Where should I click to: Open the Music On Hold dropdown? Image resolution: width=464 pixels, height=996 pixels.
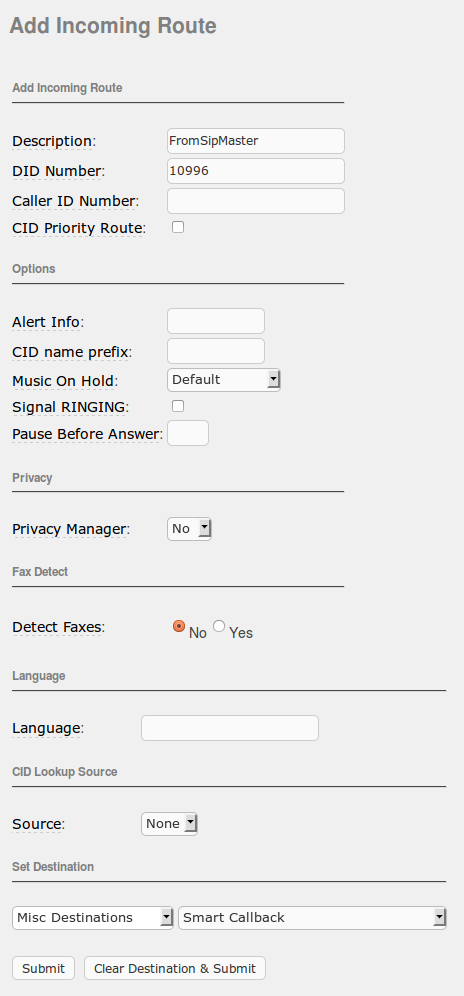pyautogui.click(x=224, y=380)
